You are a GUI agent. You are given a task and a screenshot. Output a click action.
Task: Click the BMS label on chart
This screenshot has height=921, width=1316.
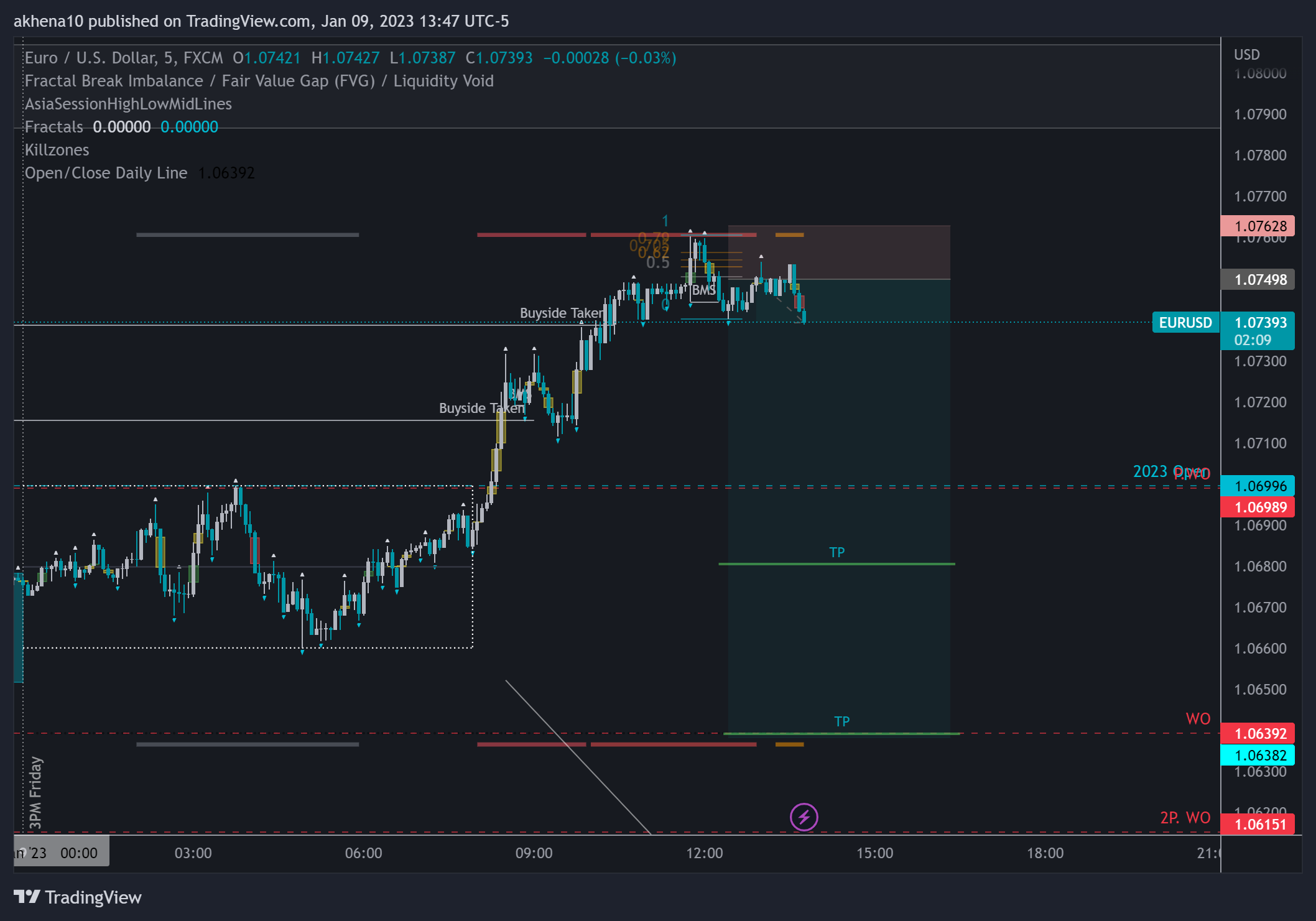[x=704, y=290]
